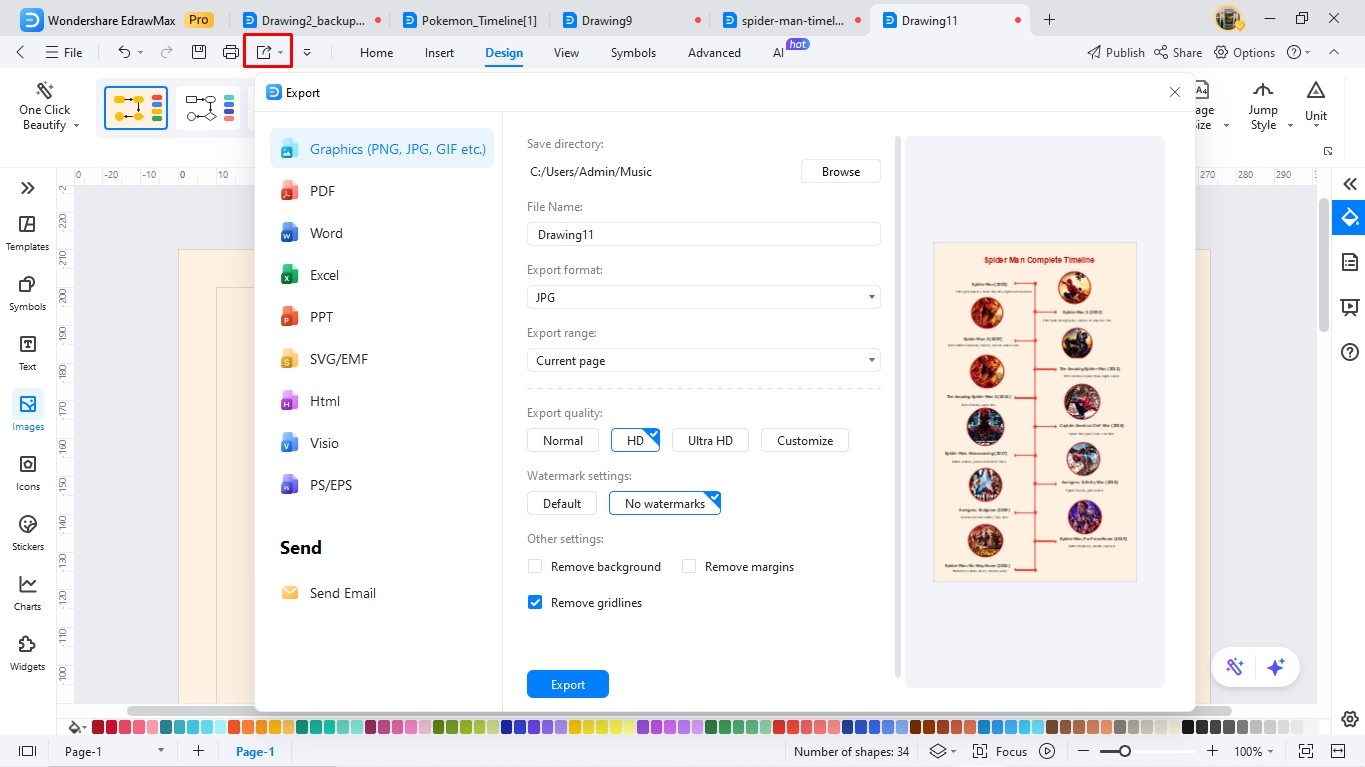Open the Charts sidebar panel
Screen dimensions: 1365x767
pyautogui.click(x=28, y=593)
